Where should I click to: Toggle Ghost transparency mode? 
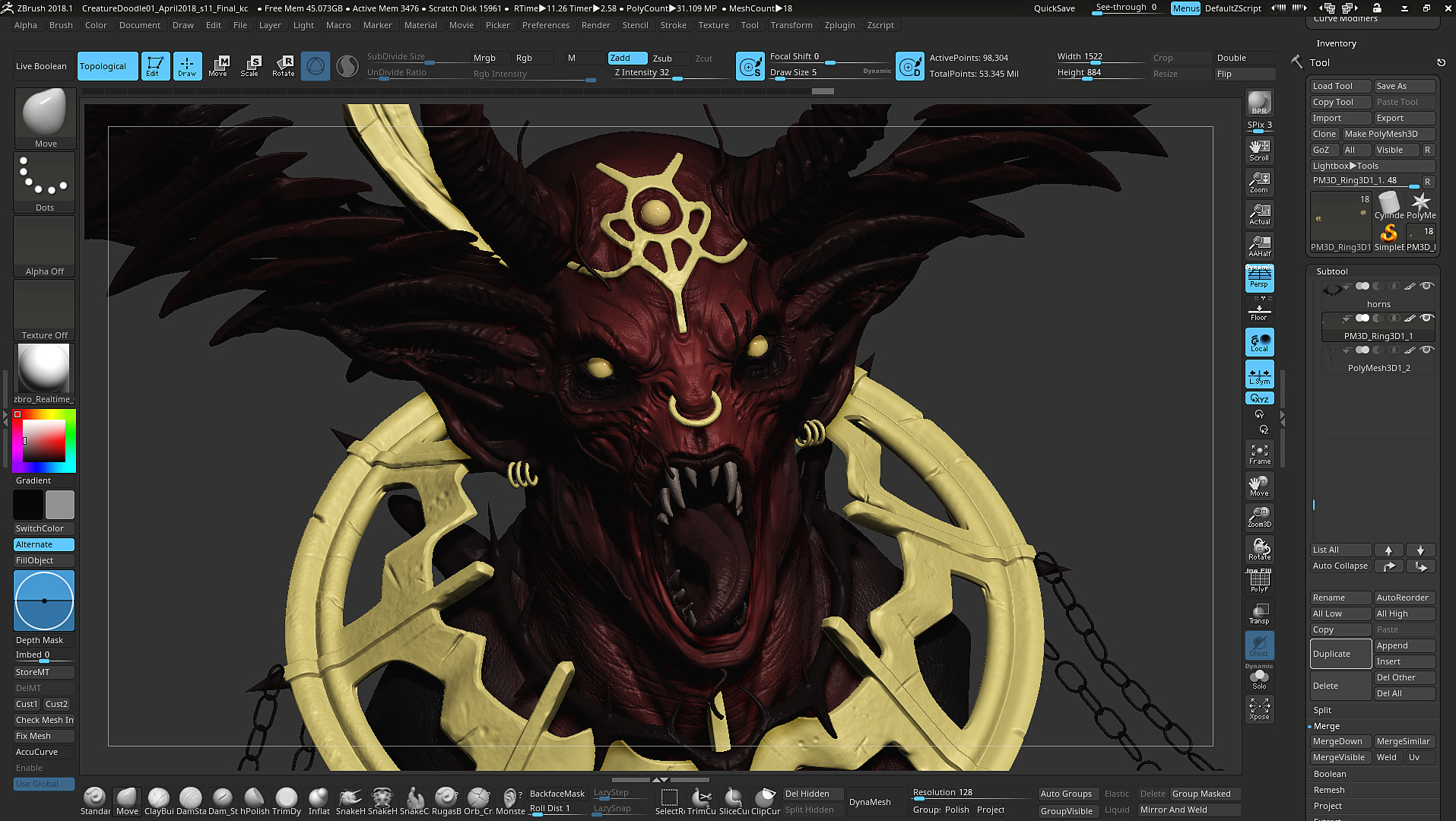click(x=1259, y=645)
